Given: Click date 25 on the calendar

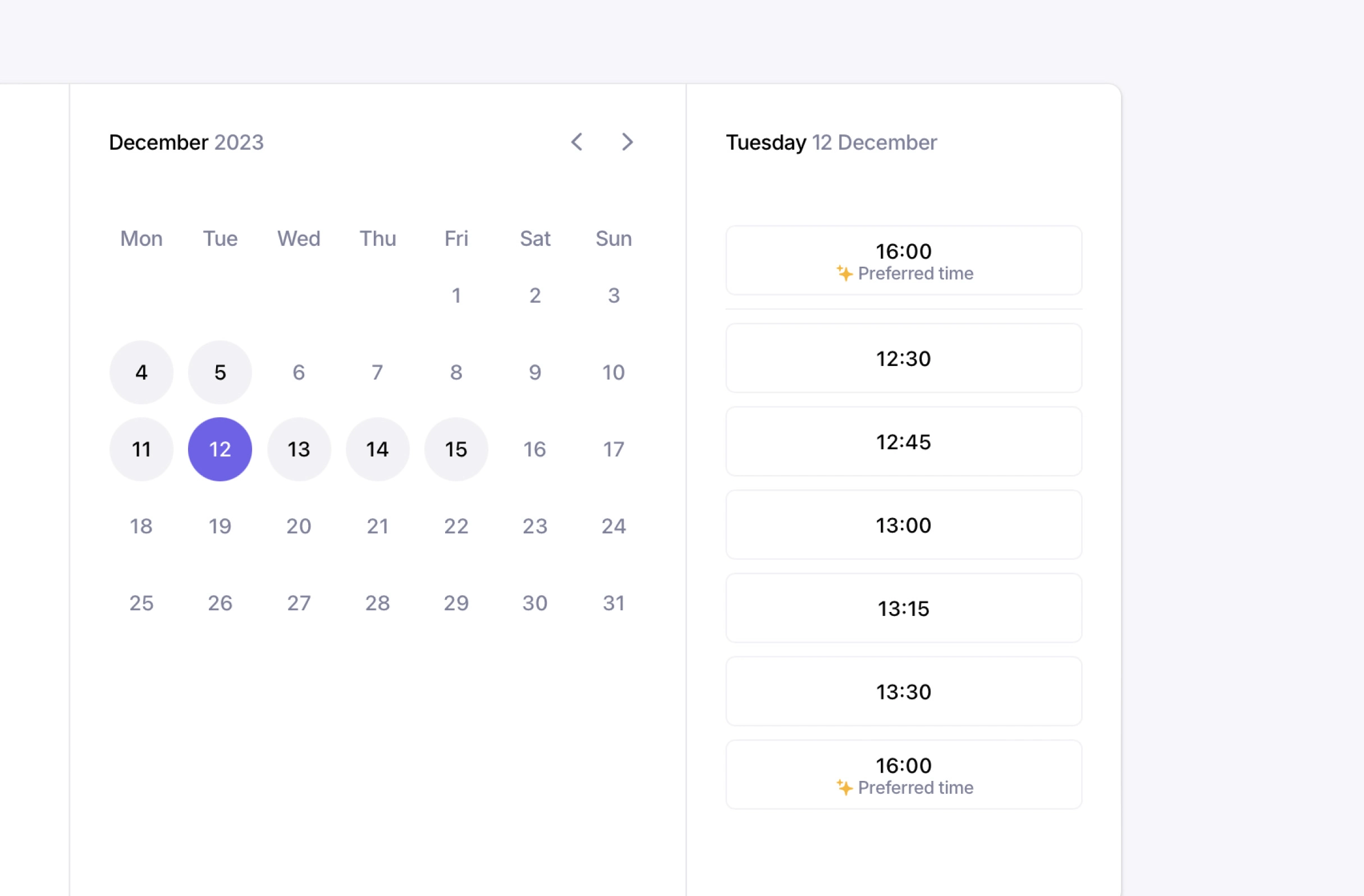Looking at the screenshot, I should tap(141, 603).
